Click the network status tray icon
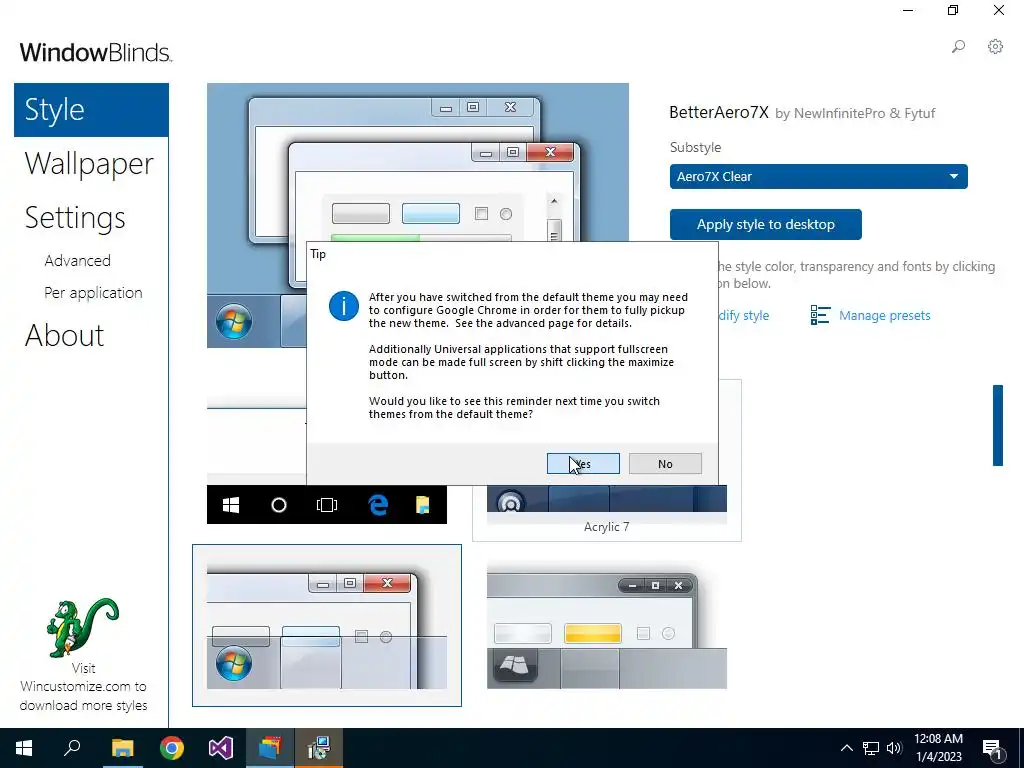The height and width of the screenshot is (768, 1024). click(871, 748)
